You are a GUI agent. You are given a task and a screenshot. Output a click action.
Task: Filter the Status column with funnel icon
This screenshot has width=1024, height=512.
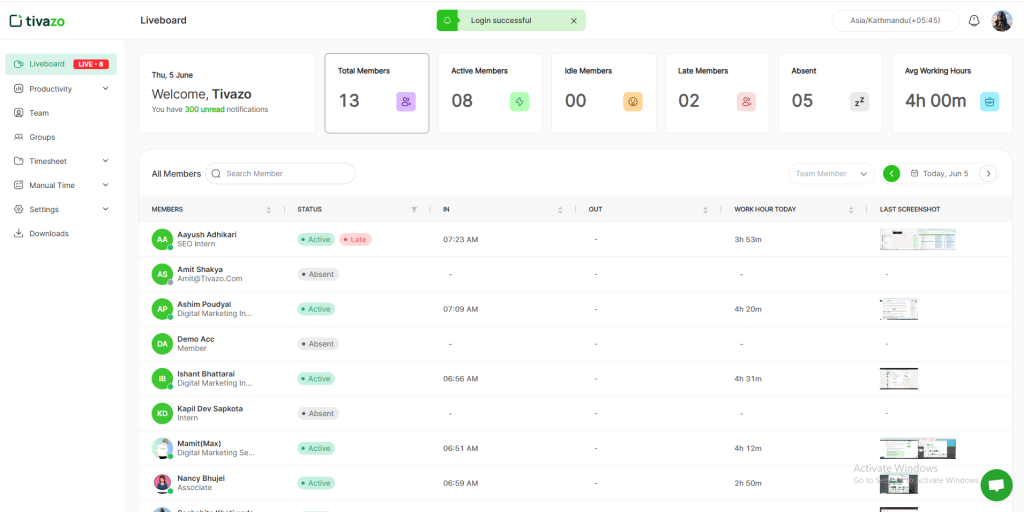point(414,210)
